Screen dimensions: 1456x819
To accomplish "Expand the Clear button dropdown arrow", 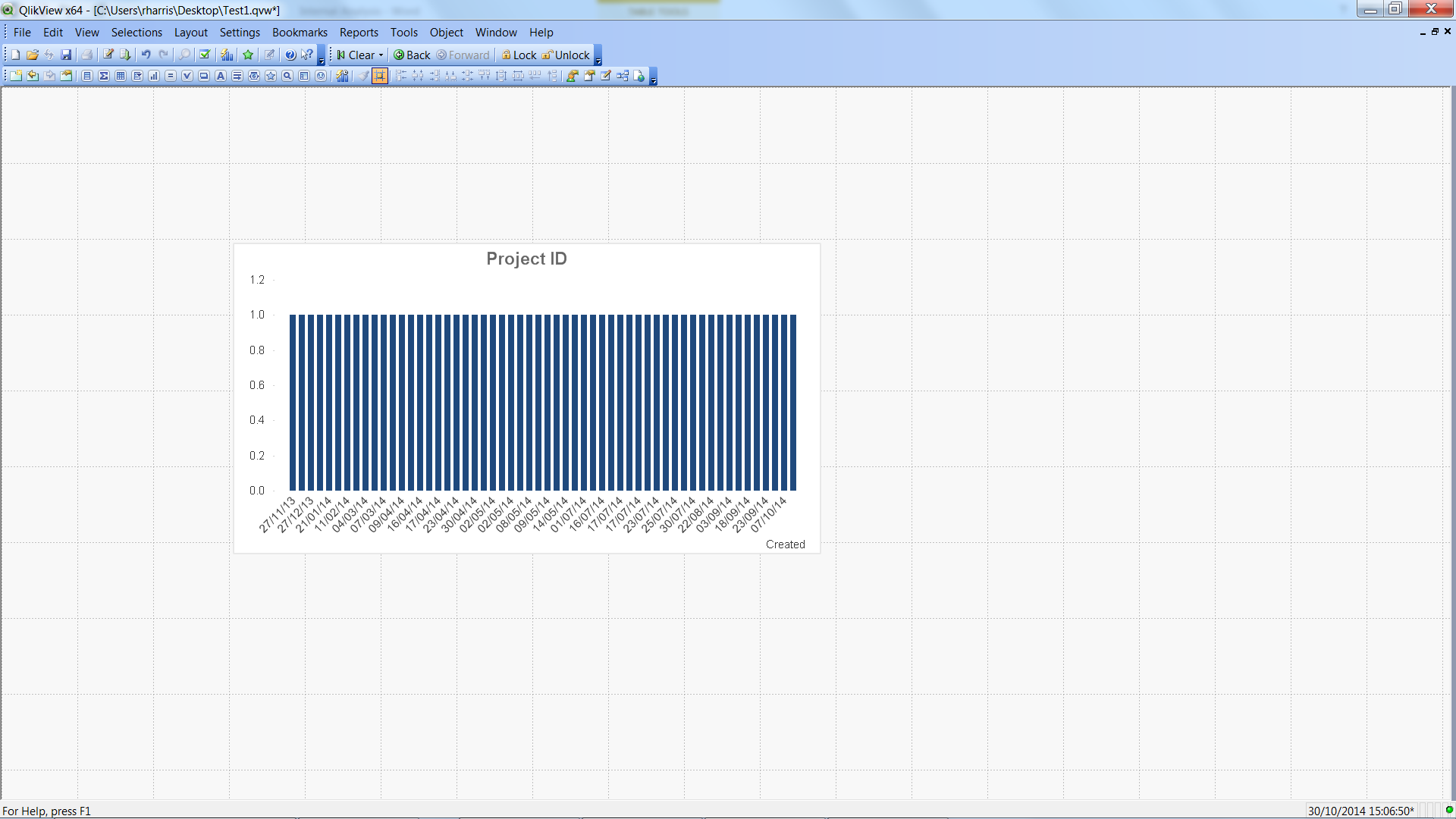I will pyautogui.click(x=381, y=55).
